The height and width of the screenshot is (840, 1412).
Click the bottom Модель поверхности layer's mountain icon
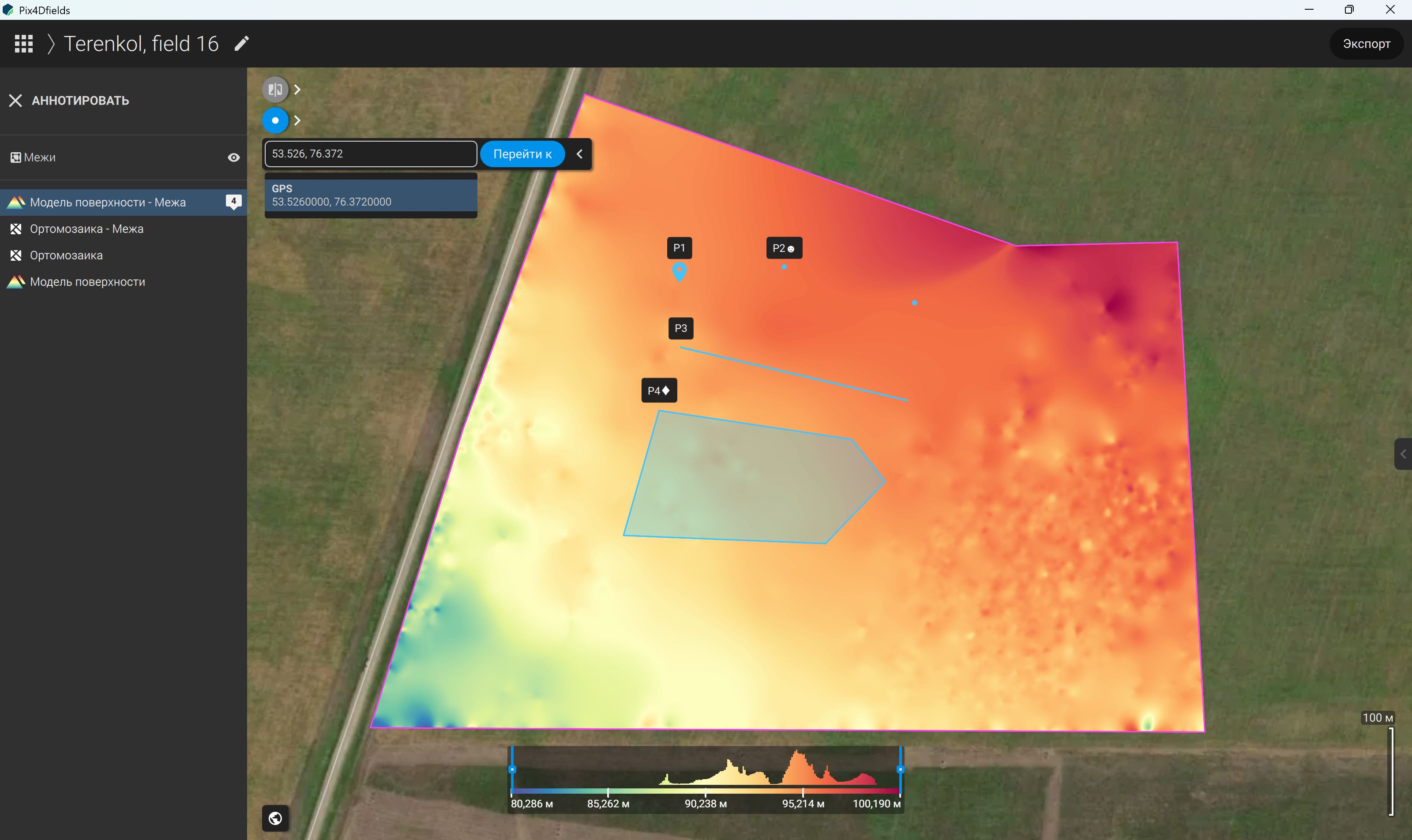click(x=16, y=282)
